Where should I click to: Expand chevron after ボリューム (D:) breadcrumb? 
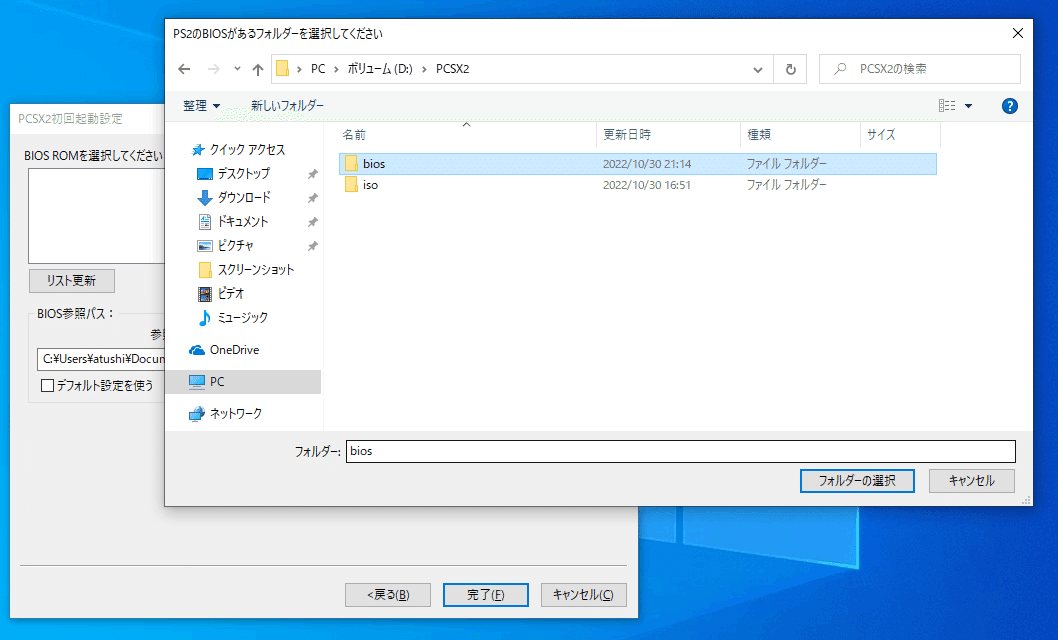[x=424, y=69]
